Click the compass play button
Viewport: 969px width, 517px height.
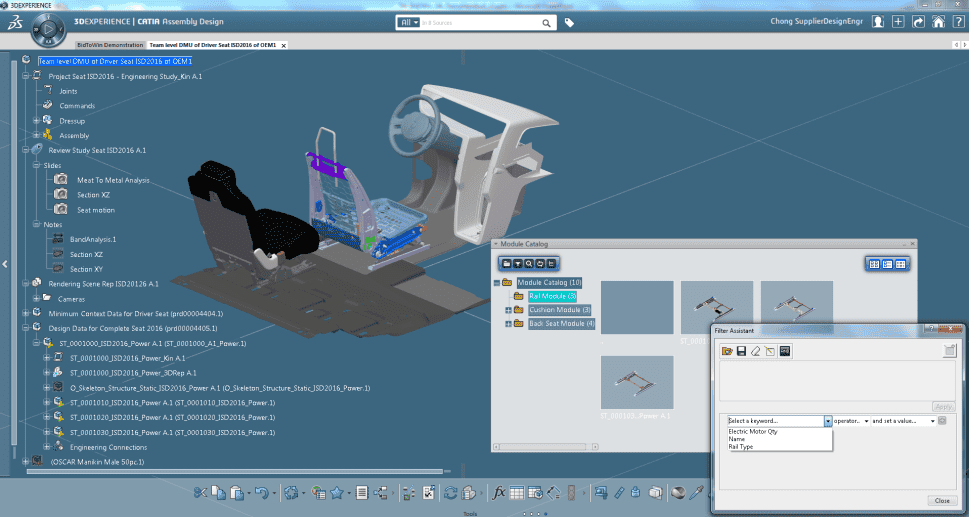pyautogui.click(x=48, y=28)
